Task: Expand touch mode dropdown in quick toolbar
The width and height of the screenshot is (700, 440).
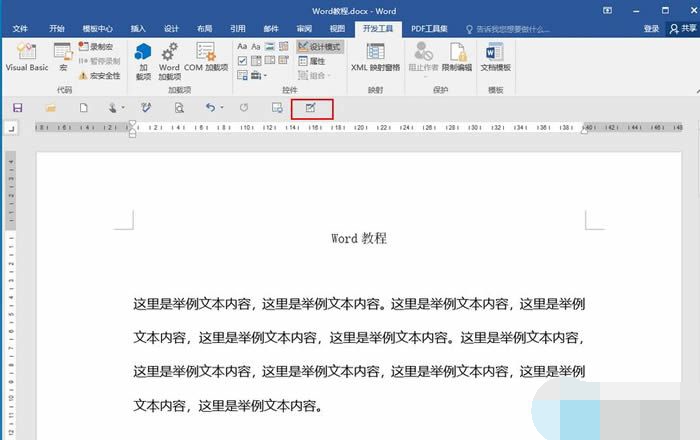Action: tap(124, 108)
